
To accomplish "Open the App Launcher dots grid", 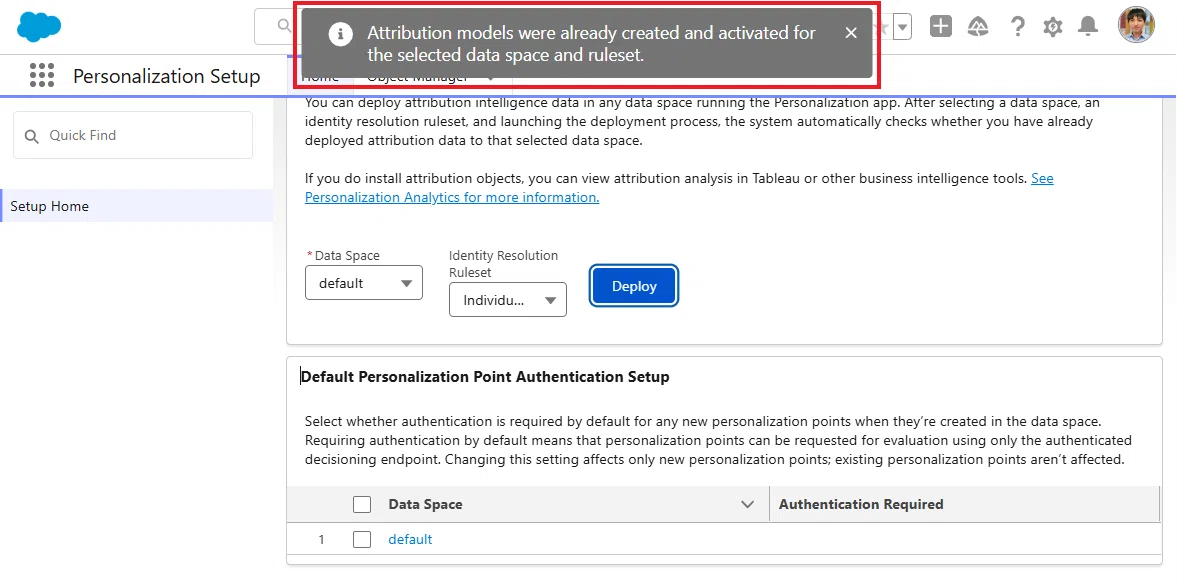I will tap(42, 75).
